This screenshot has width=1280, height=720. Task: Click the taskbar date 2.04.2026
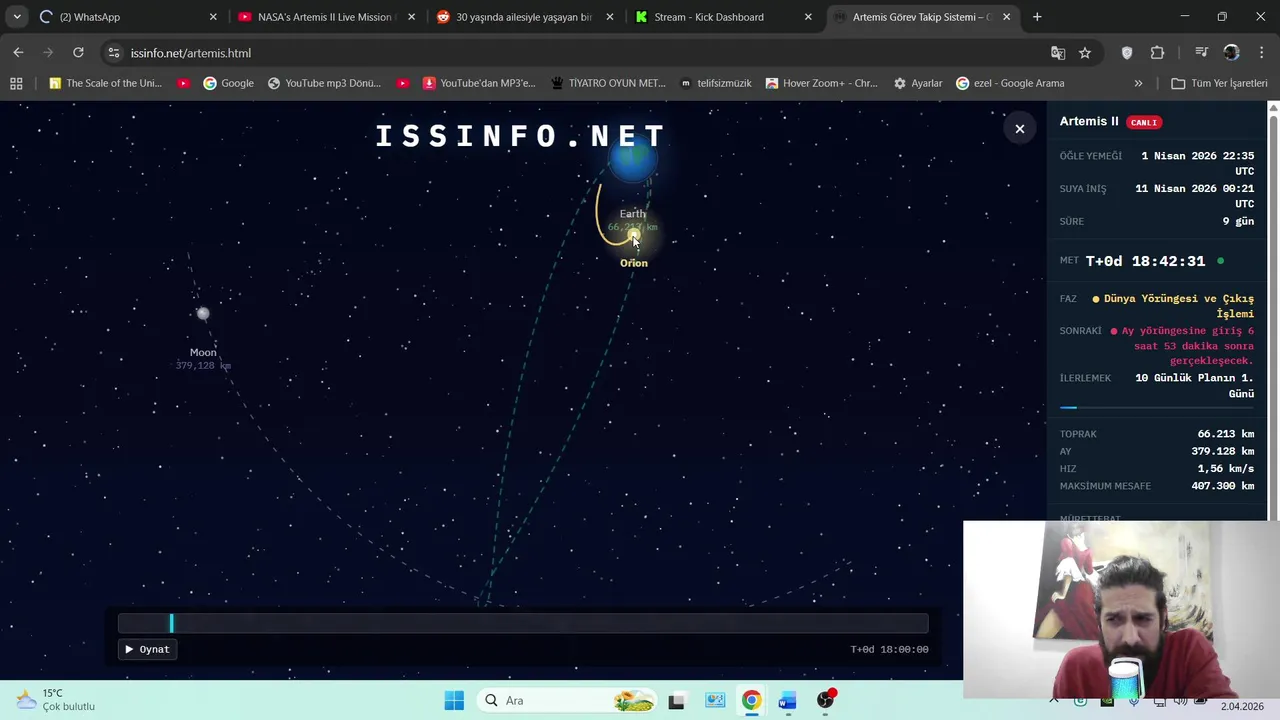1242,706
